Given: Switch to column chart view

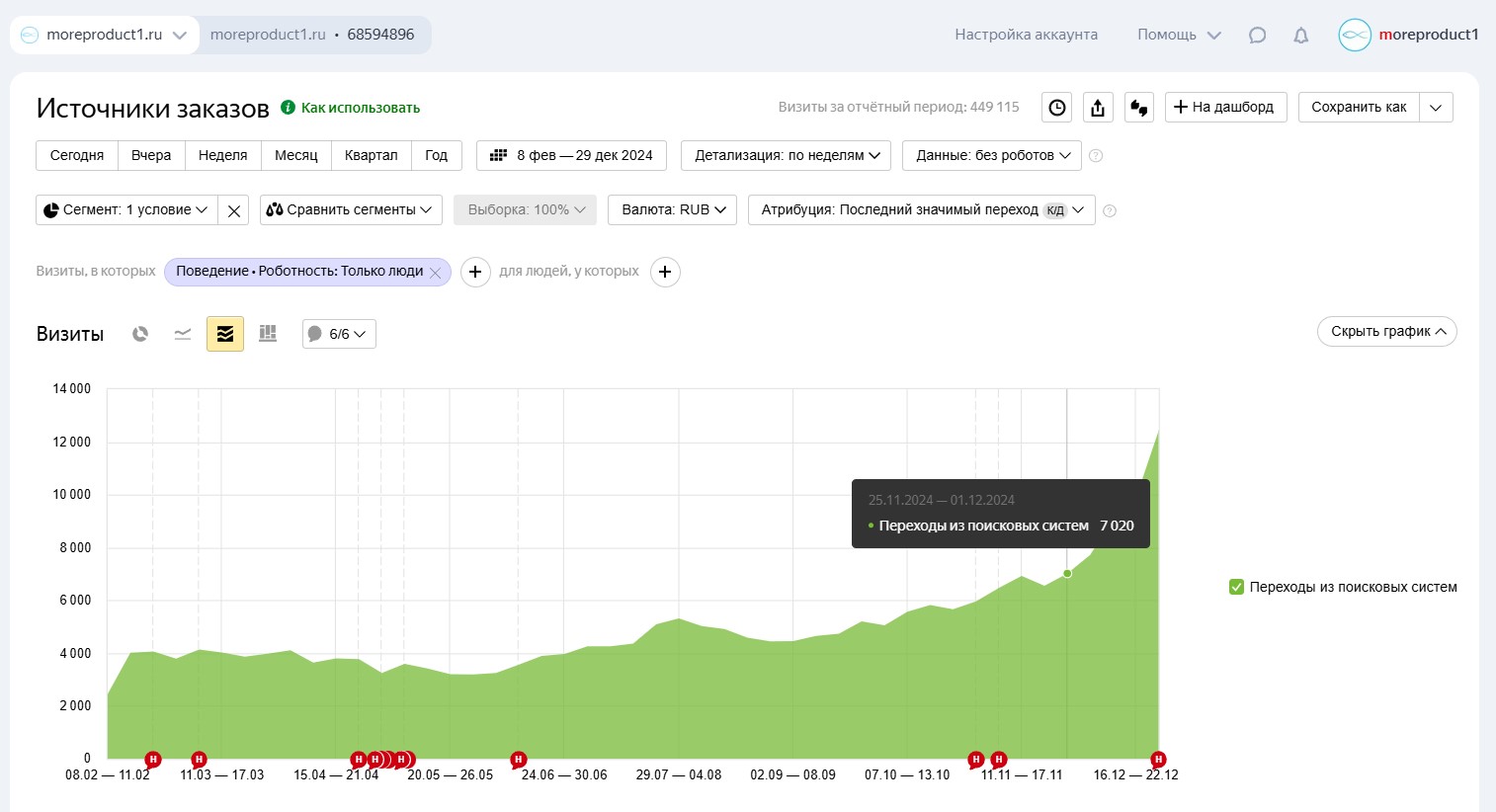Looking at the screenshot, I should (268, 334).
